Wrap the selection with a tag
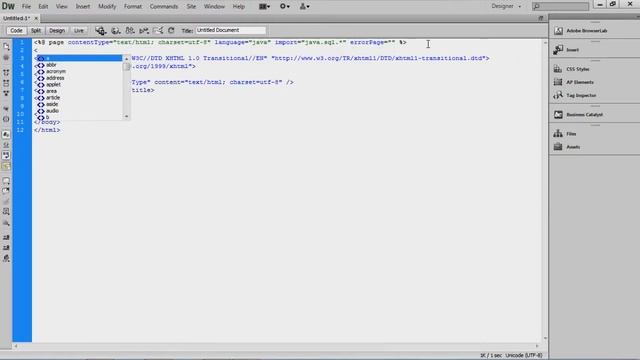 click(x=6, y=202)
